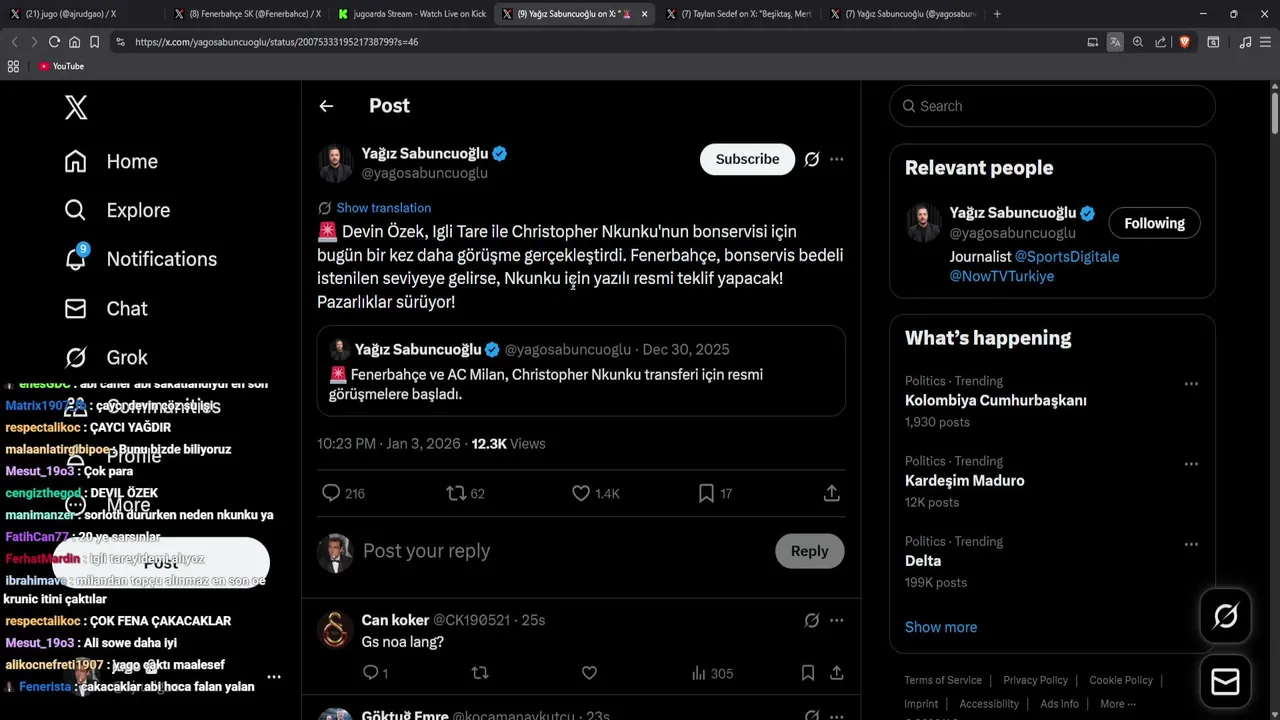Options for Kardeşim Maduro trend
The height and width of the screenshot is (720, 1280).
click(x=1191, y=464)
